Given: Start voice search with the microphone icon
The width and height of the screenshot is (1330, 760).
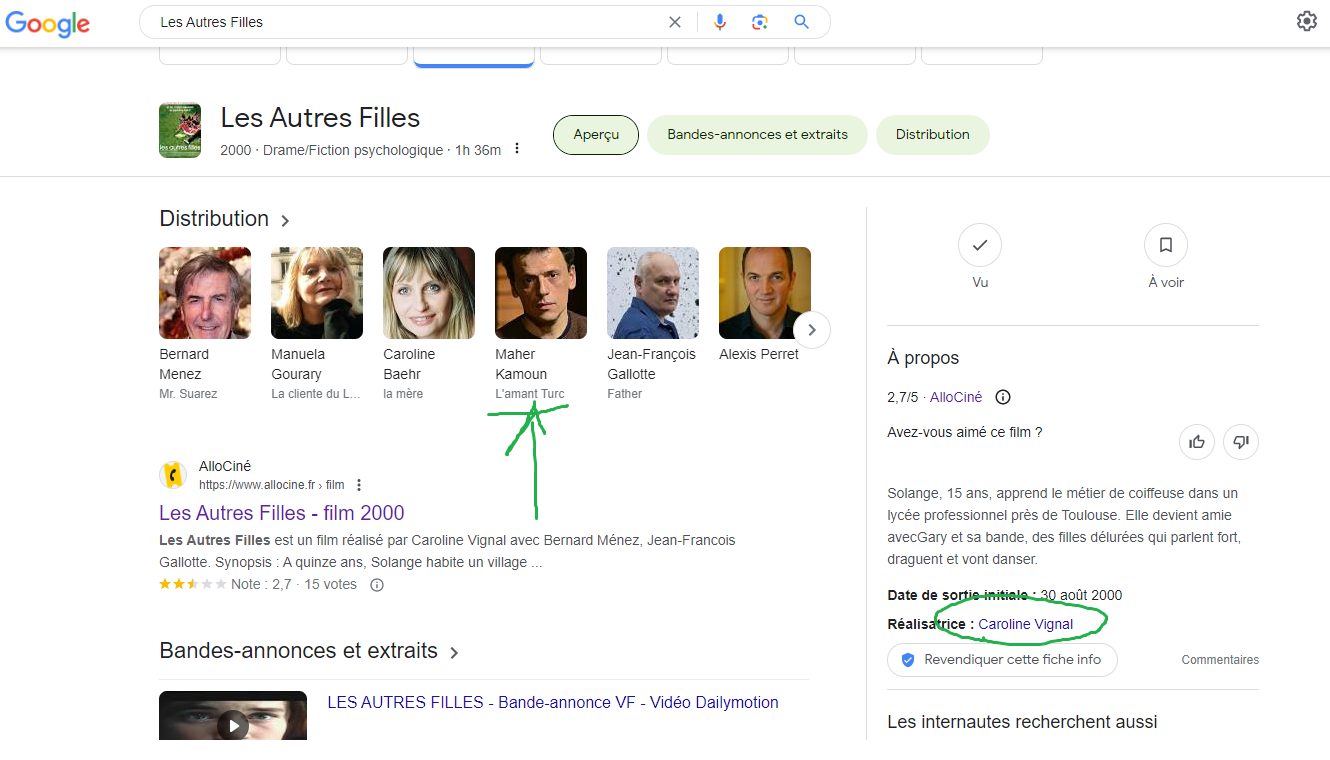Looking at the screenshot, I should pos(719,22).
